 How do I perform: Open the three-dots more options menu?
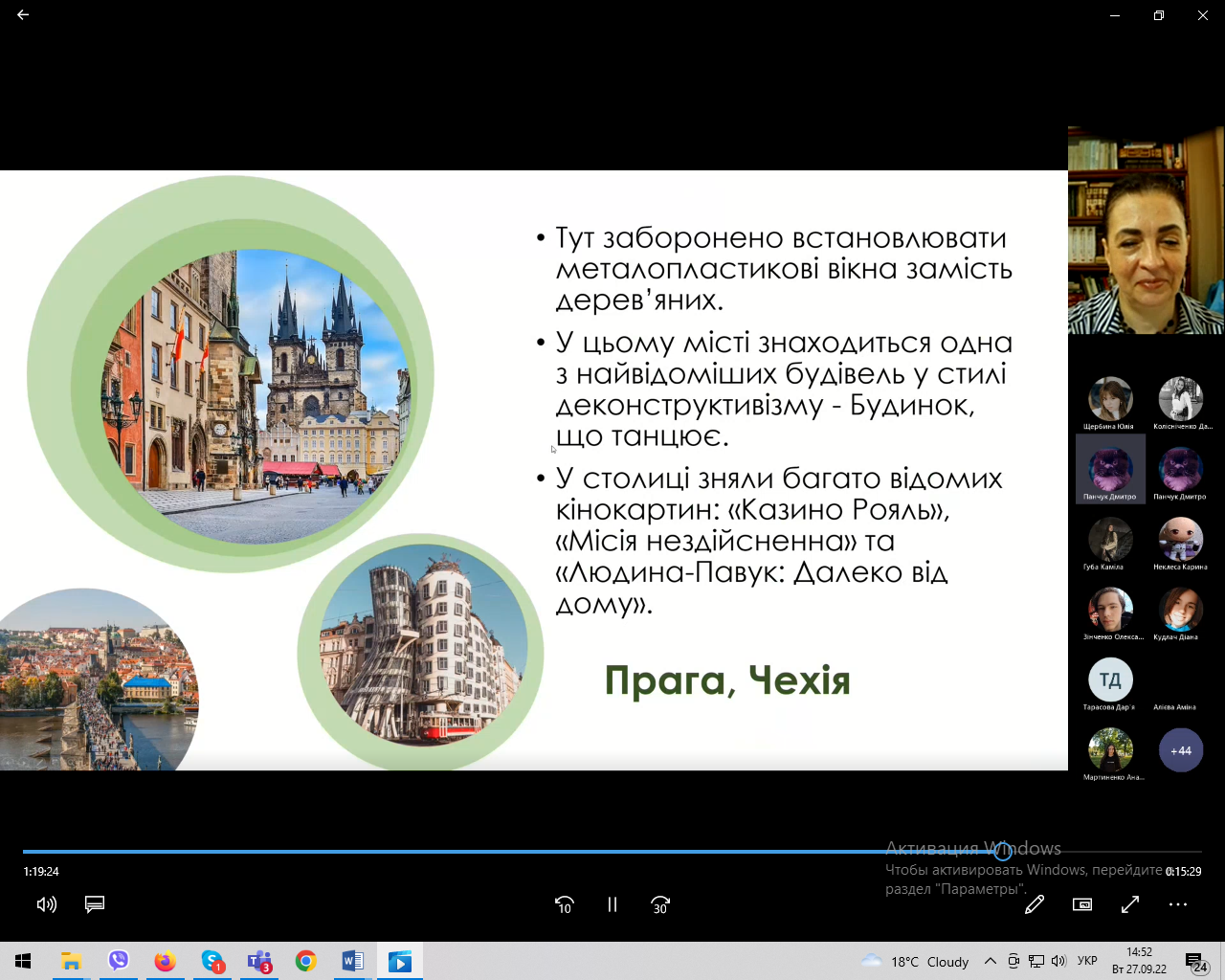[x=1178, y=904]
